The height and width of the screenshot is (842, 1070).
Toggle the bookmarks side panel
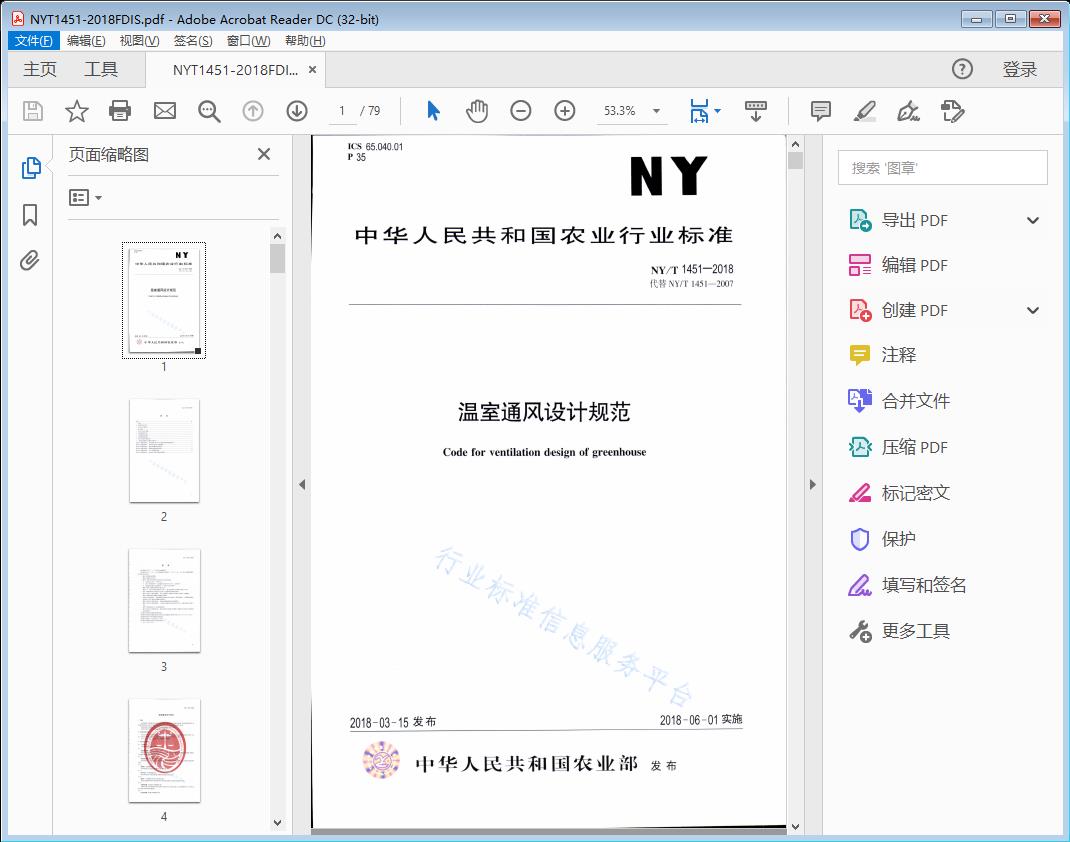30,215
